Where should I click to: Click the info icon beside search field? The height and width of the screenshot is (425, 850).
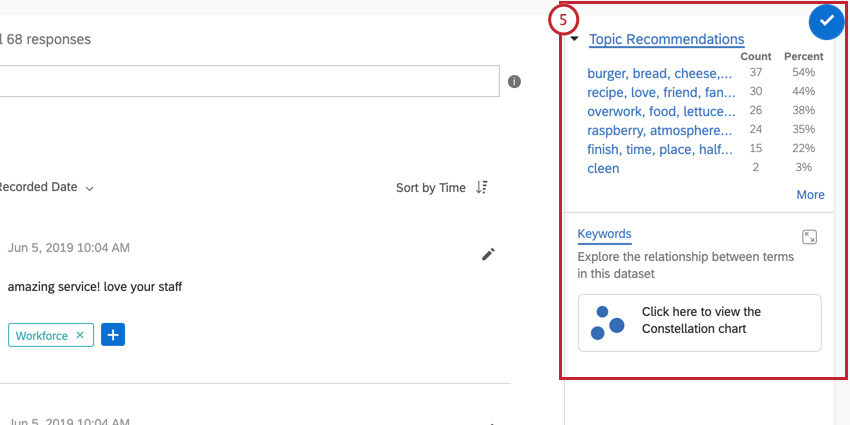tap(514, 81)
